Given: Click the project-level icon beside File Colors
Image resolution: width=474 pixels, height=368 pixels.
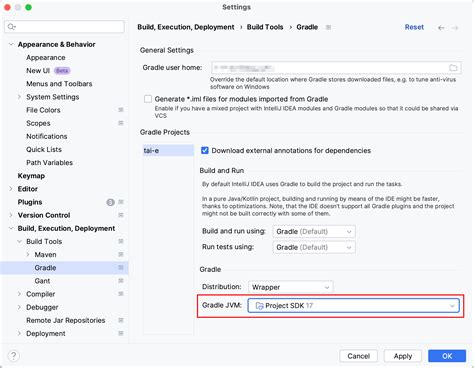Looking at the screenshot, I should click(x=121, y=110).
